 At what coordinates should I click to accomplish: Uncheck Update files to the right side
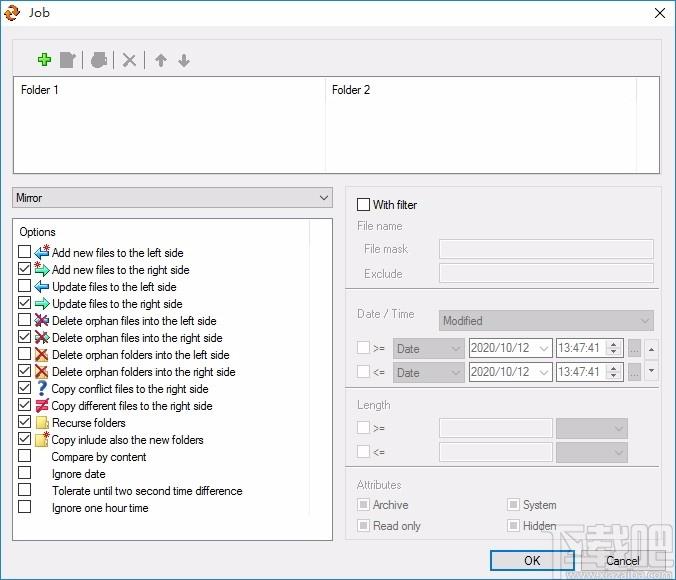(x=25, y=302)
